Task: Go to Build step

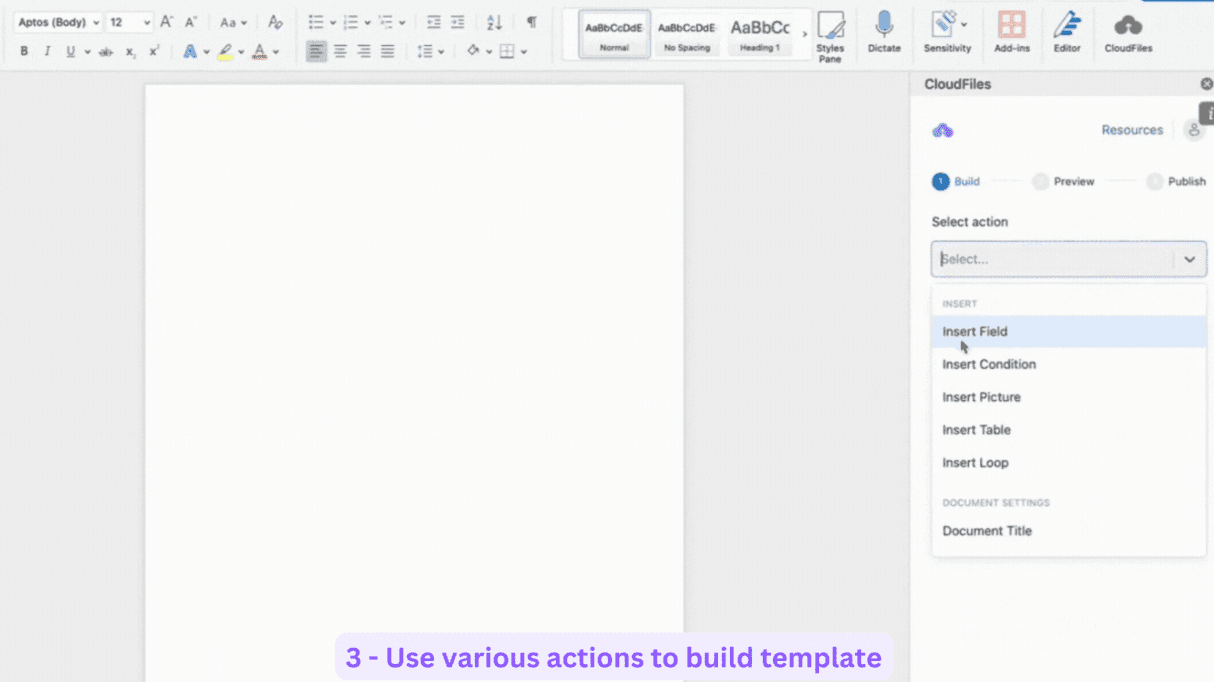Action: (x=956, y=182)
